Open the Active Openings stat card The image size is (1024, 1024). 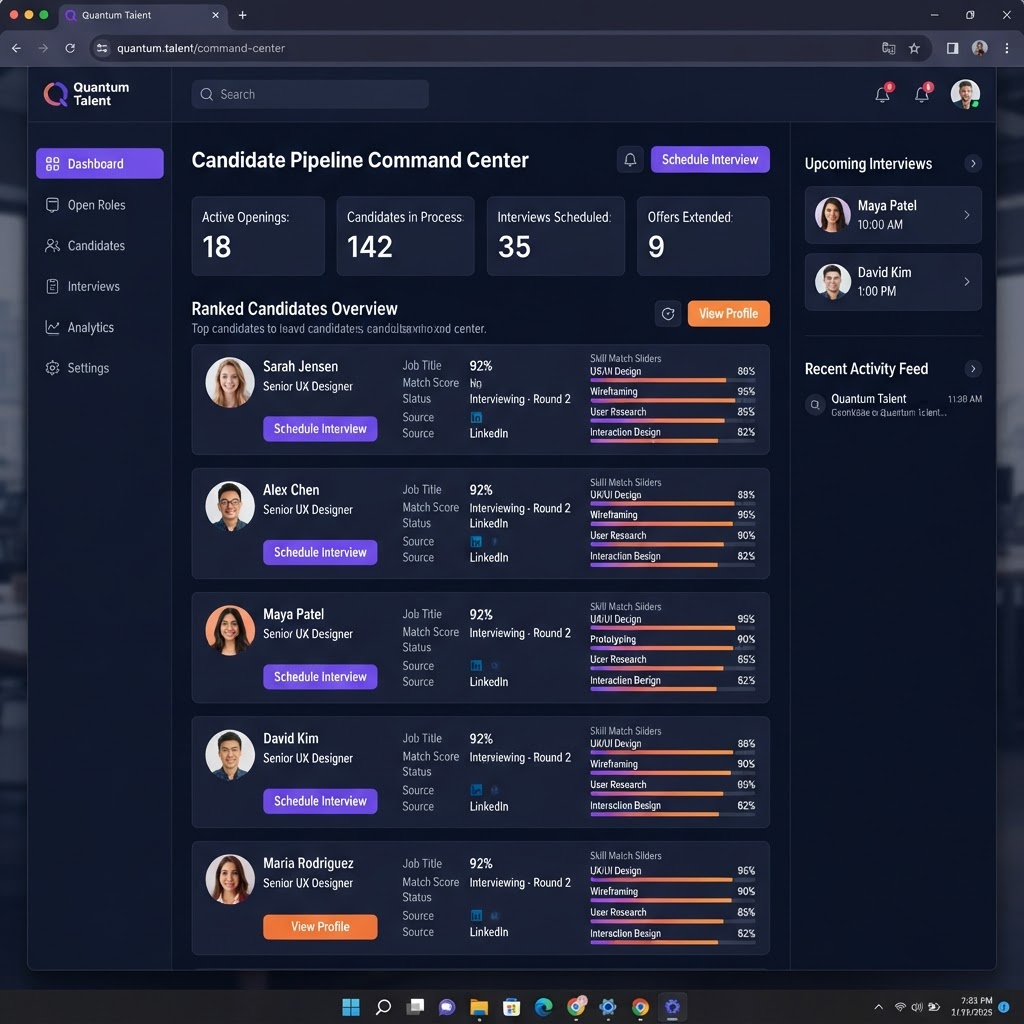coord(258,236)
